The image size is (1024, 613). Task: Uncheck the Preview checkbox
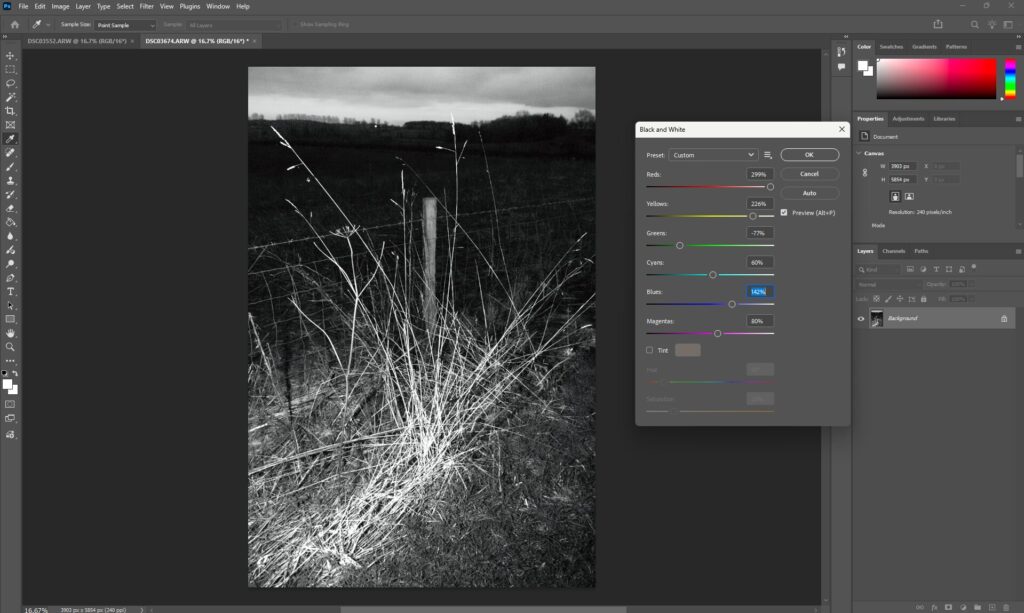tap(784, 212)
